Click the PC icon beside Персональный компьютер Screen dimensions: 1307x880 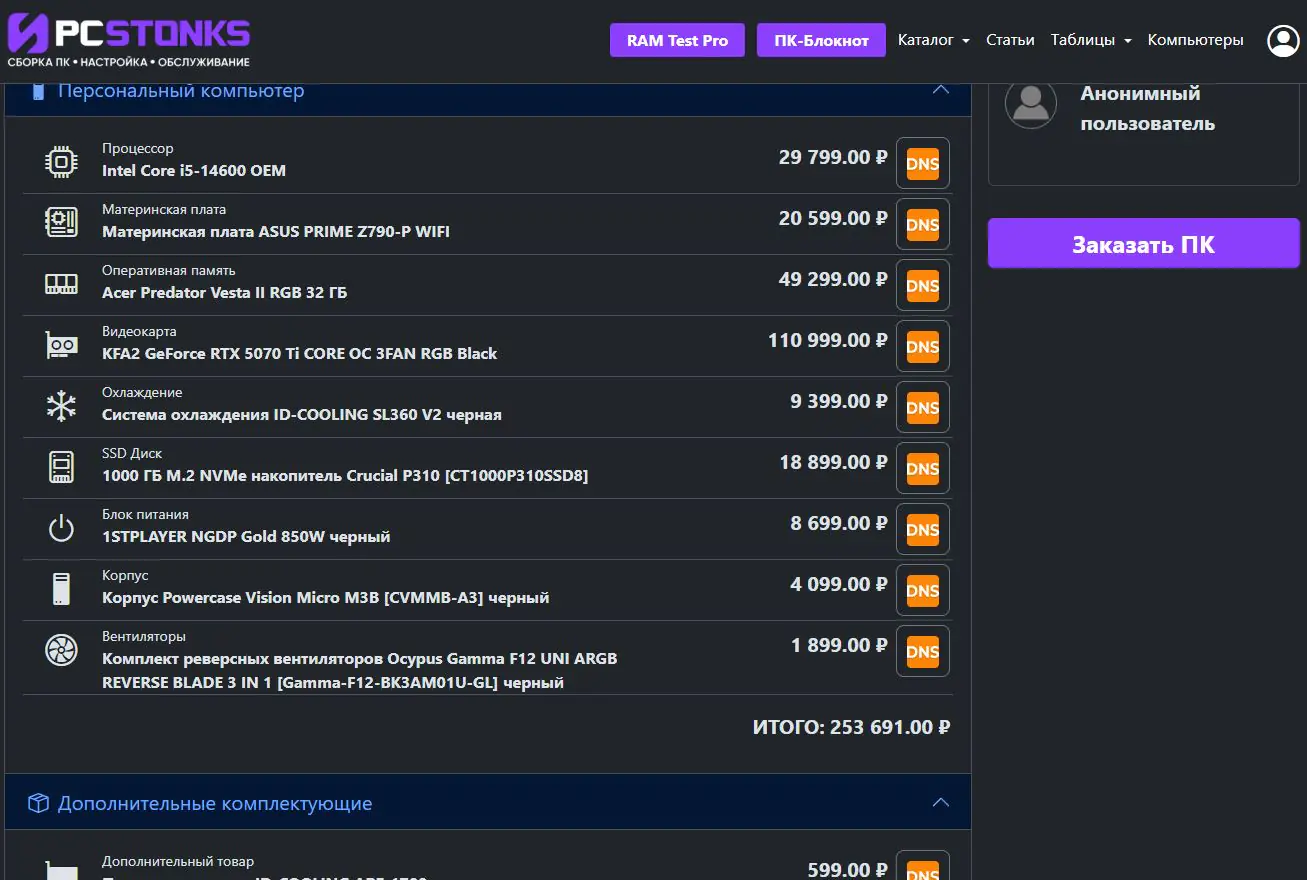[x=39, y=91]
